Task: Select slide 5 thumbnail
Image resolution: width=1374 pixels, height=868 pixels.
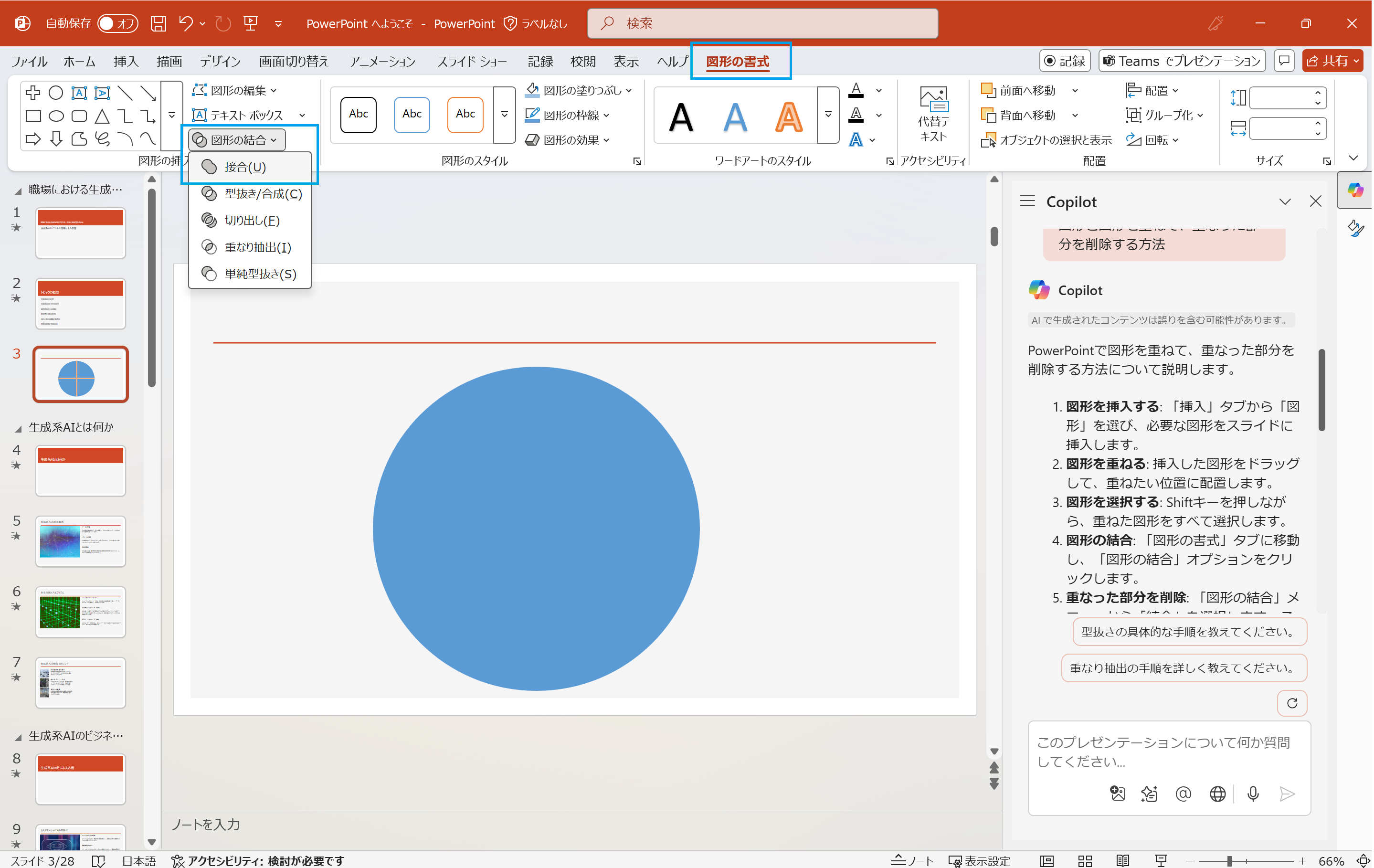Action: point(81,541)
